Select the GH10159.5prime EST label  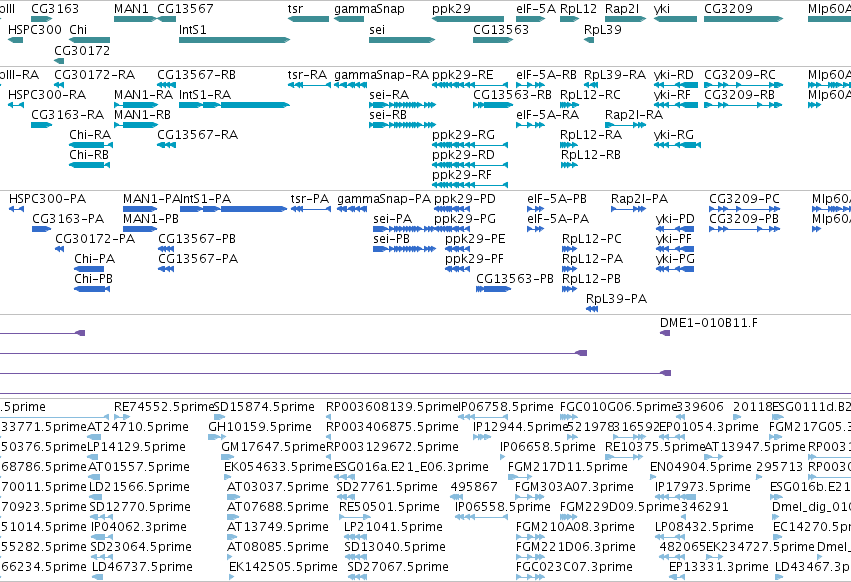pos(260,427)
